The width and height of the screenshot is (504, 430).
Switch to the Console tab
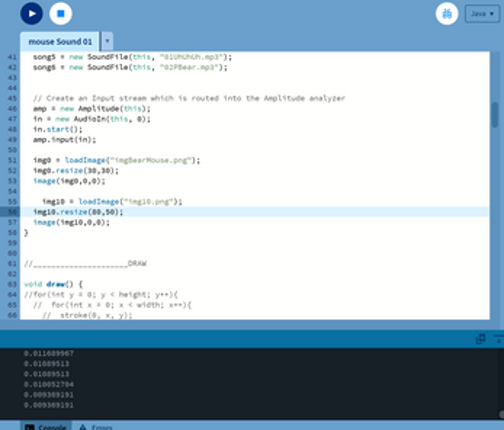[x=46, y=426]
